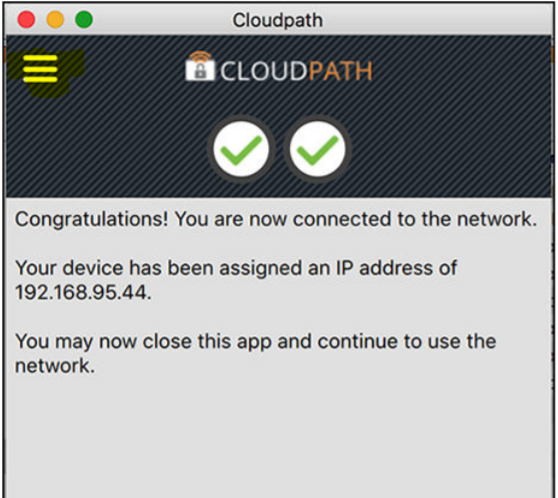The height and width of the screenshot is (498, 558).
Task: Click the empty gray area below messages
Action: pyautogui.click(x=279, y=438)
